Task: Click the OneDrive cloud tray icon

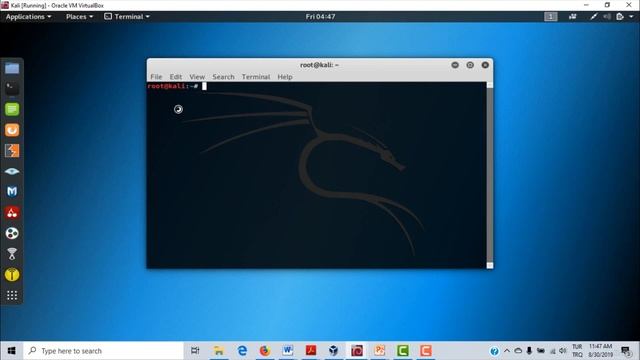Action: [518, 351]
